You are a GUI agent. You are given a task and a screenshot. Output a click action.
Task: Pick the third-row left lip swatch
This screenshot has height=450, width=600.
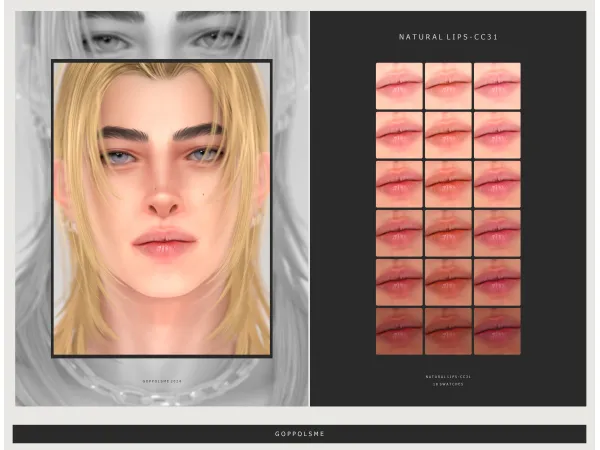(x=399, y=184)
